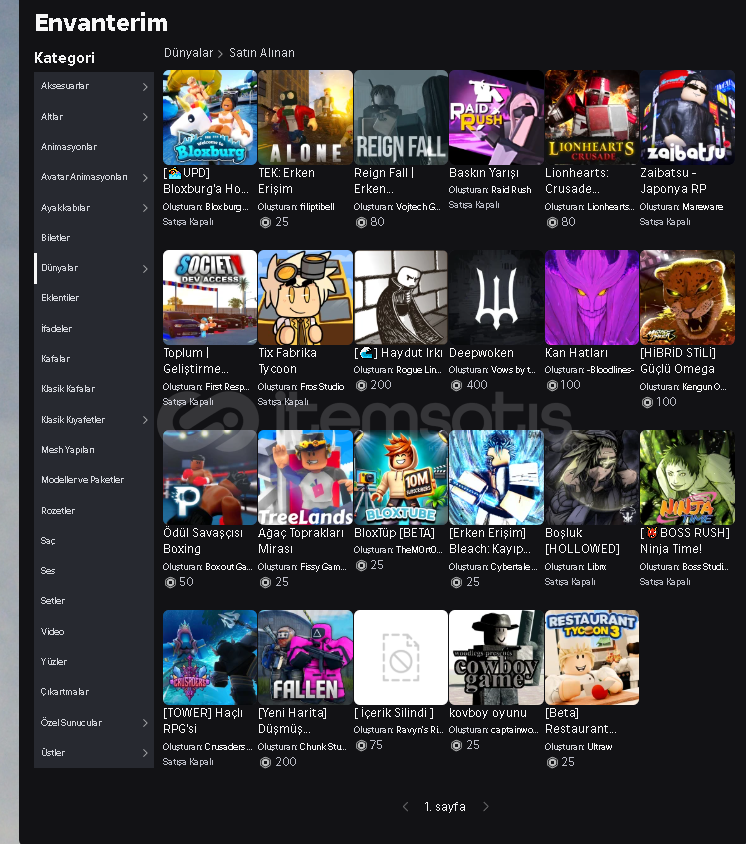The image size is (746, 844).
Task: Go to previous page arrow
Action: tap(406, 806)
